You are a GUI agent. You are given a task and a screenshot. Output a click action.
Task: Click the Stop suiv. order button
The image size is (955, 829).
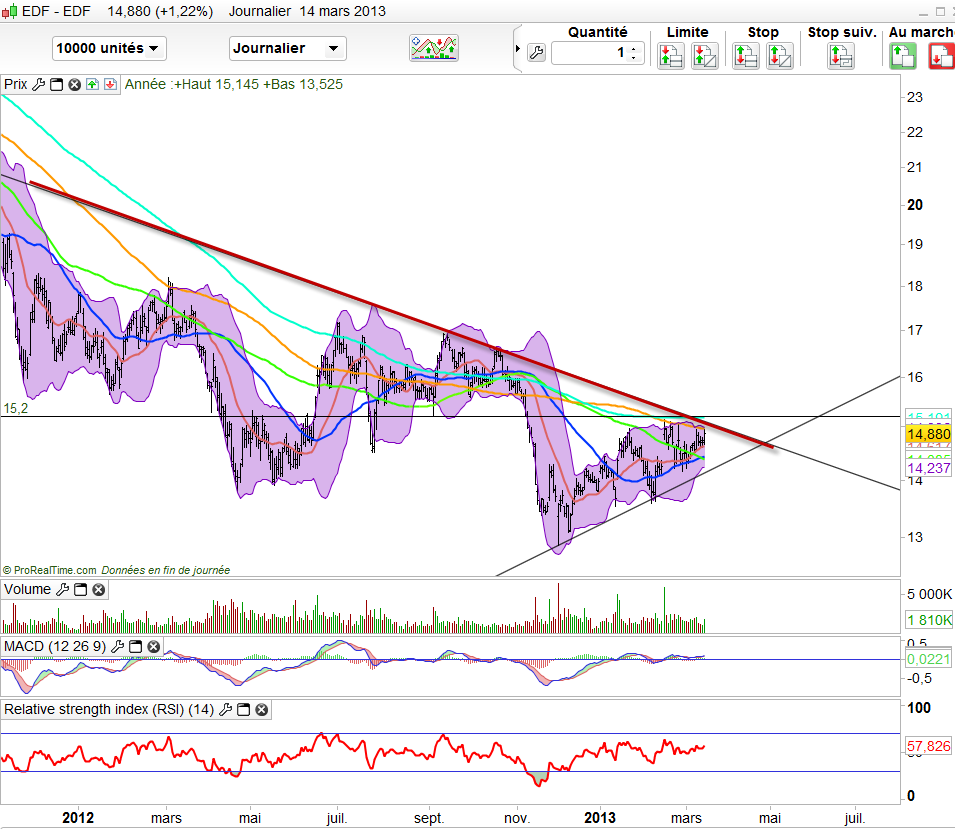[841, 55]
